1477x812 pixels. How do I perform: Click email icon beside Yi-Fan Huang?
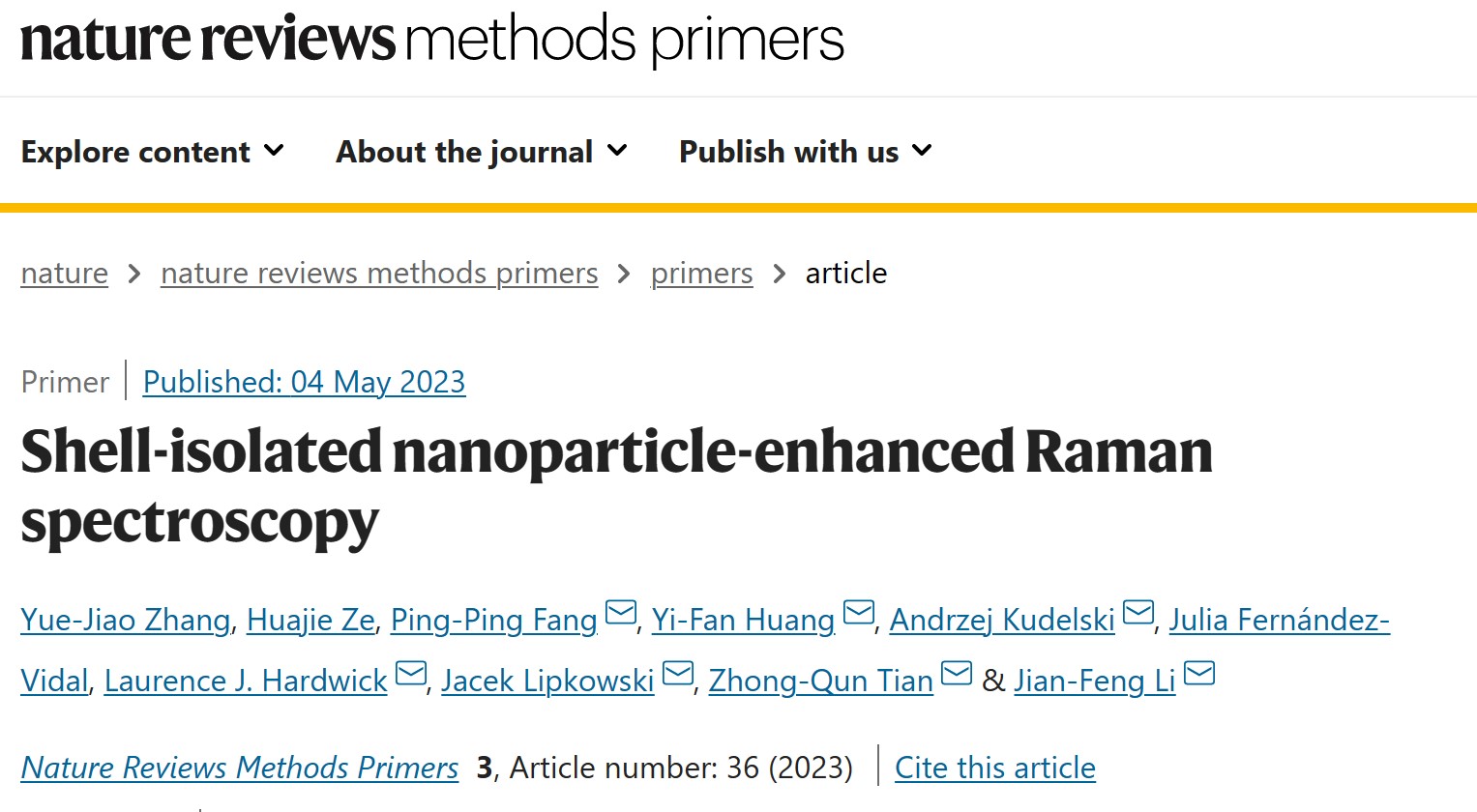tap(858, 614)
